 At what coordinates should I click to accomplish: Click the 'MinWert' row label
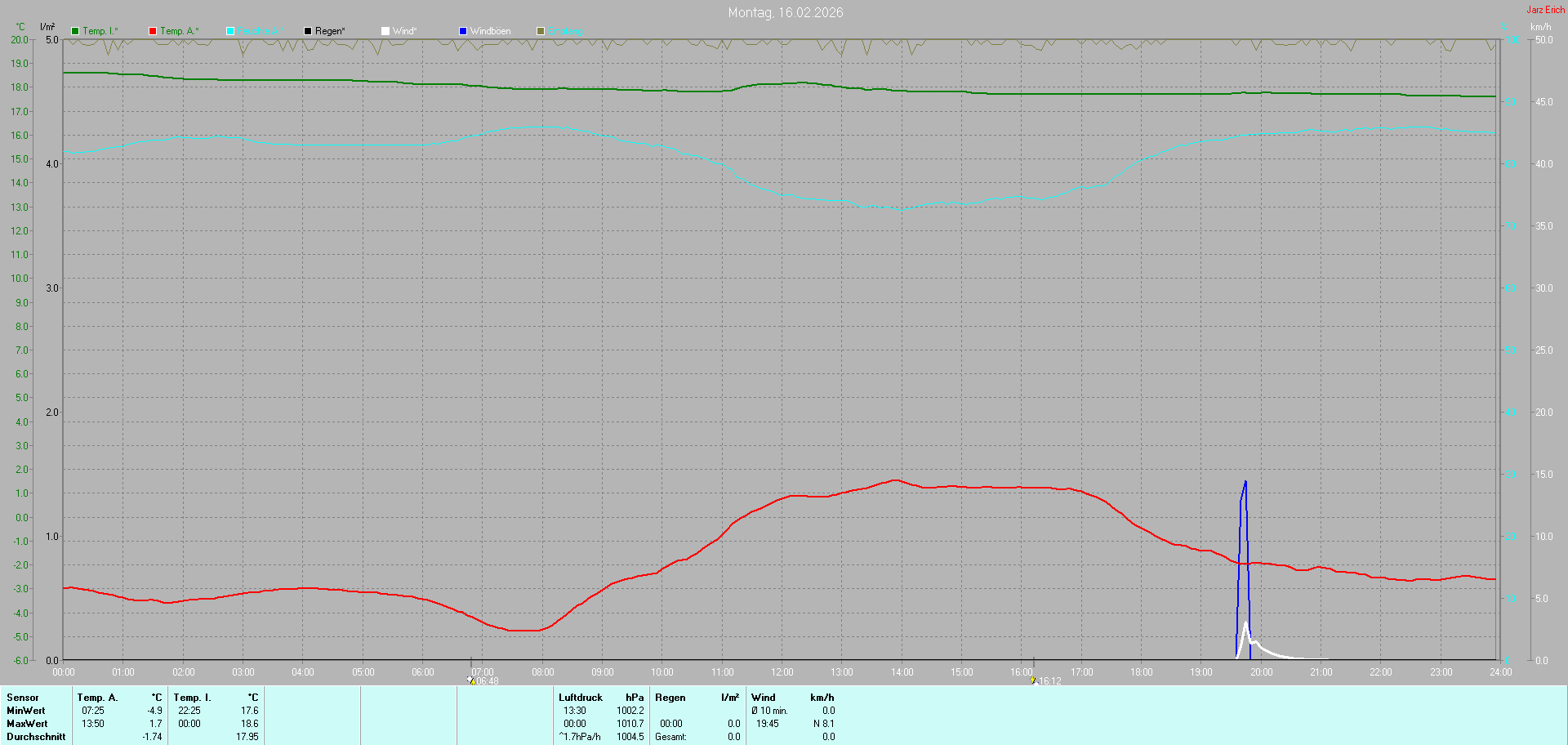tap(26, 711)
